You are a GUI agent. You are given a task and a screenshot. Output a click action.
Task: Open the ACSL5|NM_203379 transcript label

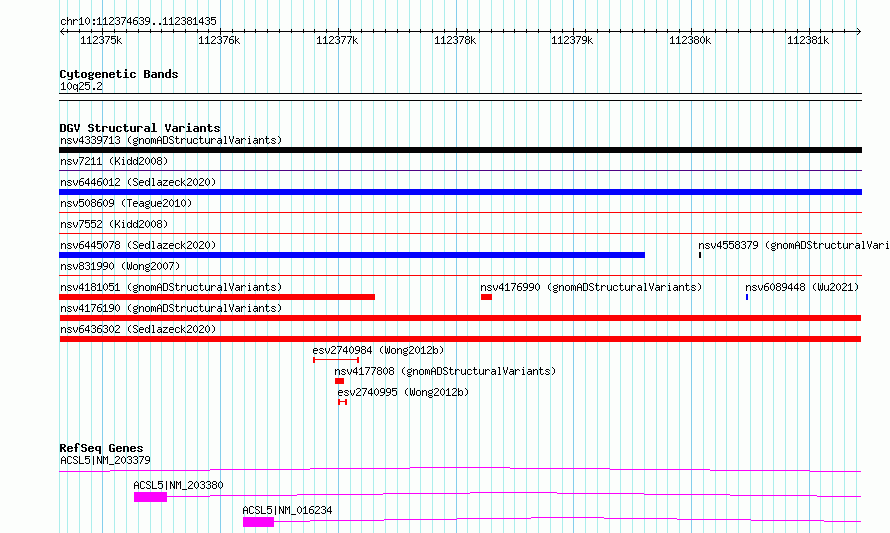point(105,460)
